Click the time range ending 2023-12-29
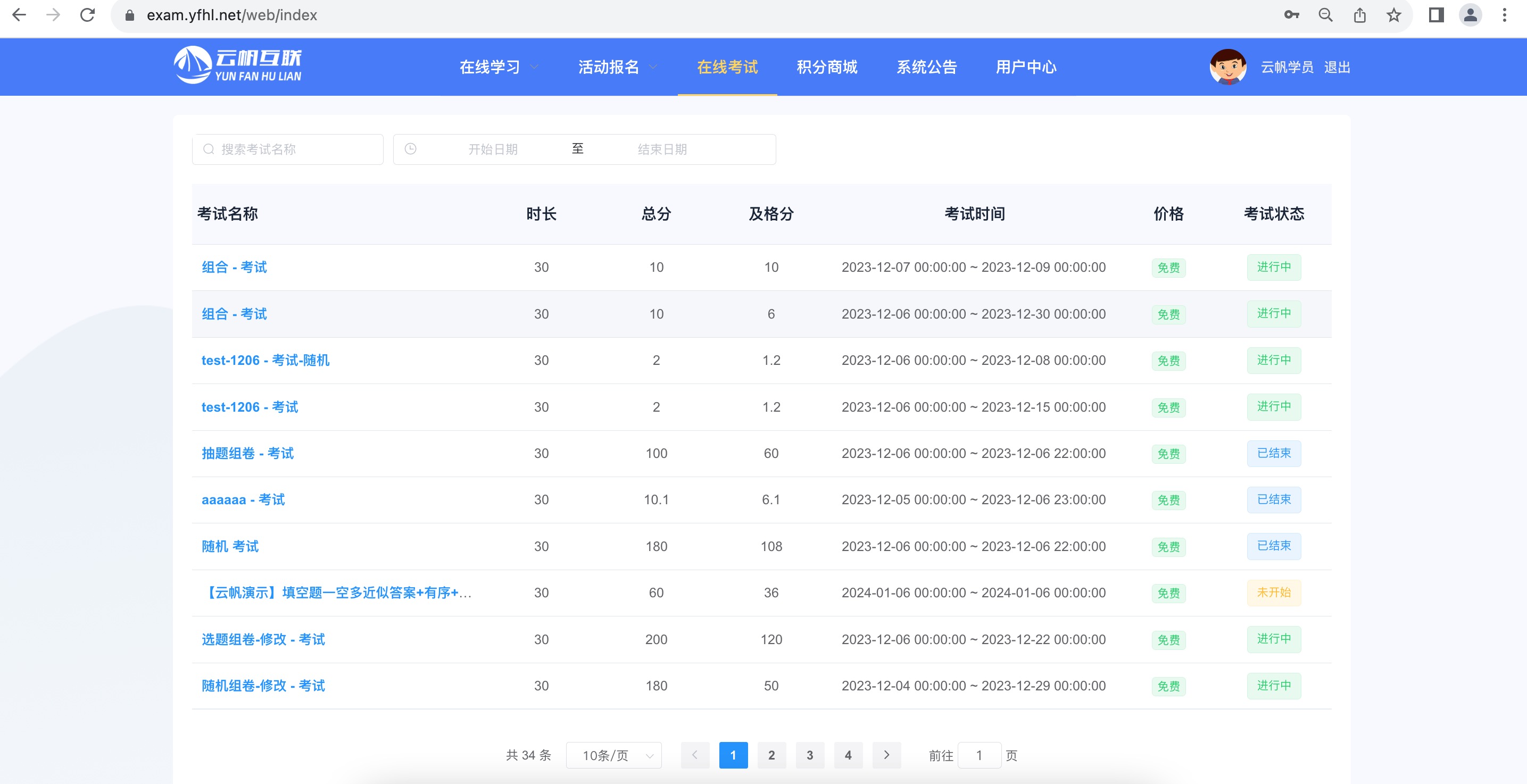The image size is (1527, 784). click(974, 686)
